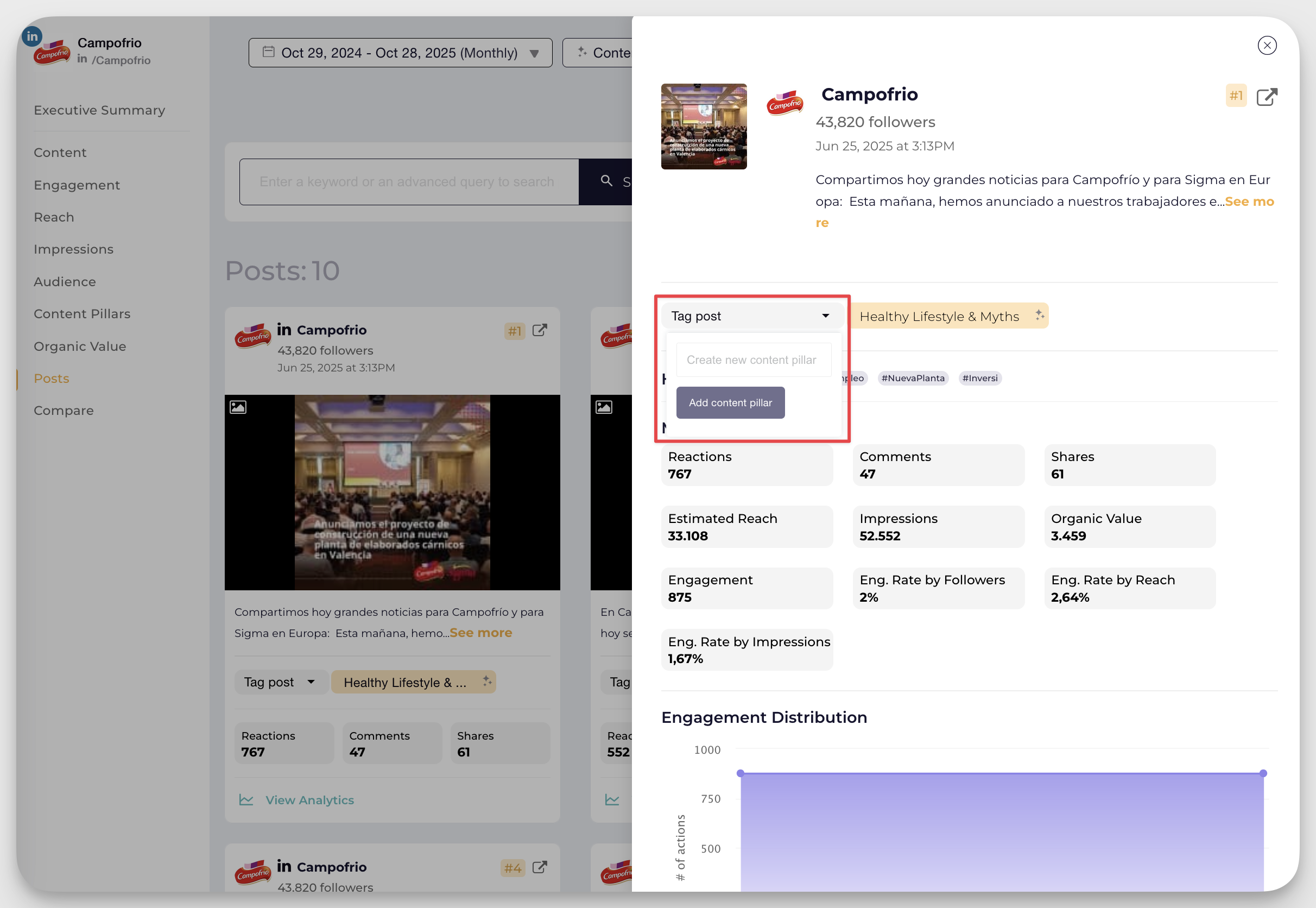Click the sparkle icon on Healthy Lifestyle & Myths tag
The image size is (1316, 908).
pos(1040,315)
